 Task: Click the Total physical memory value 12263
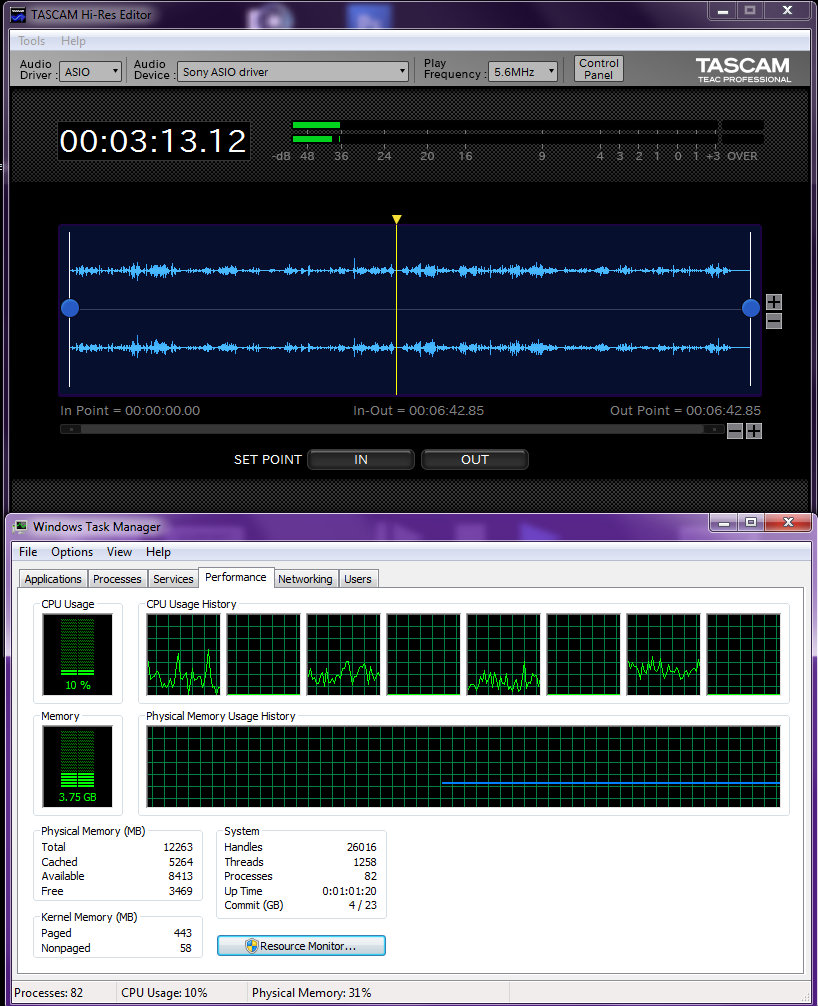pos(178,847)
